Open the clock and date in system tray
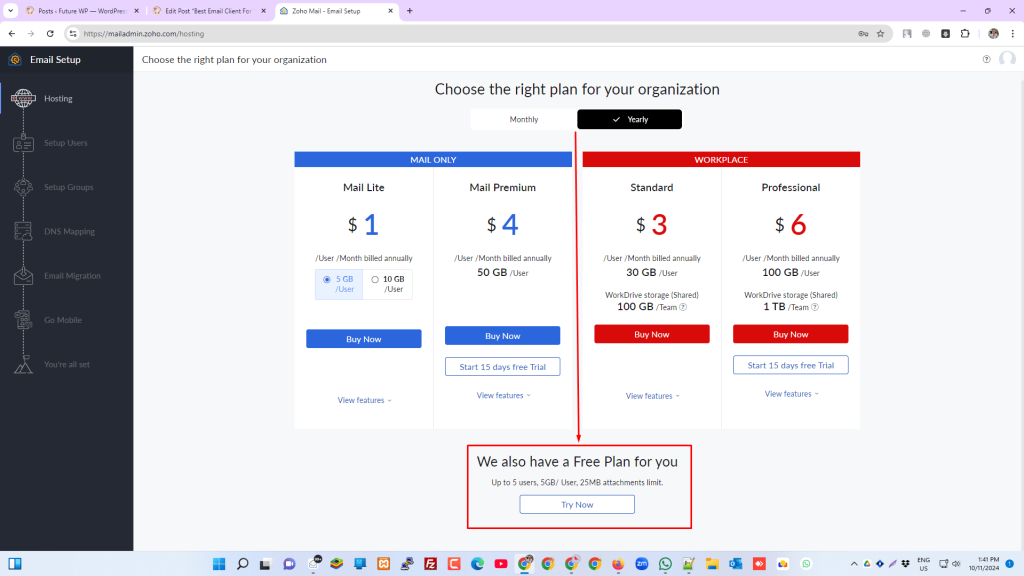 point(984,564)
